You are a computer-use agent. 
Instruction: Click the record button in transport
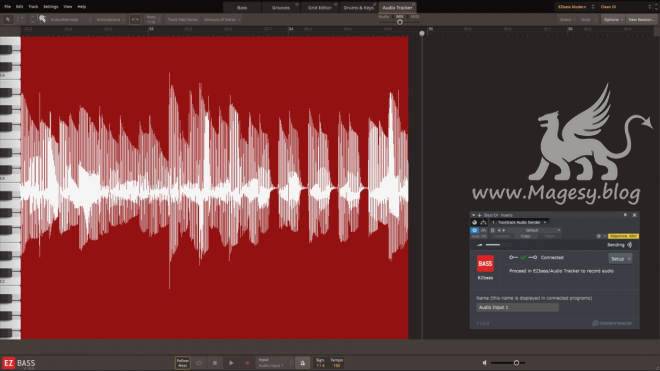pyautogui.click(x=248, y=363)
